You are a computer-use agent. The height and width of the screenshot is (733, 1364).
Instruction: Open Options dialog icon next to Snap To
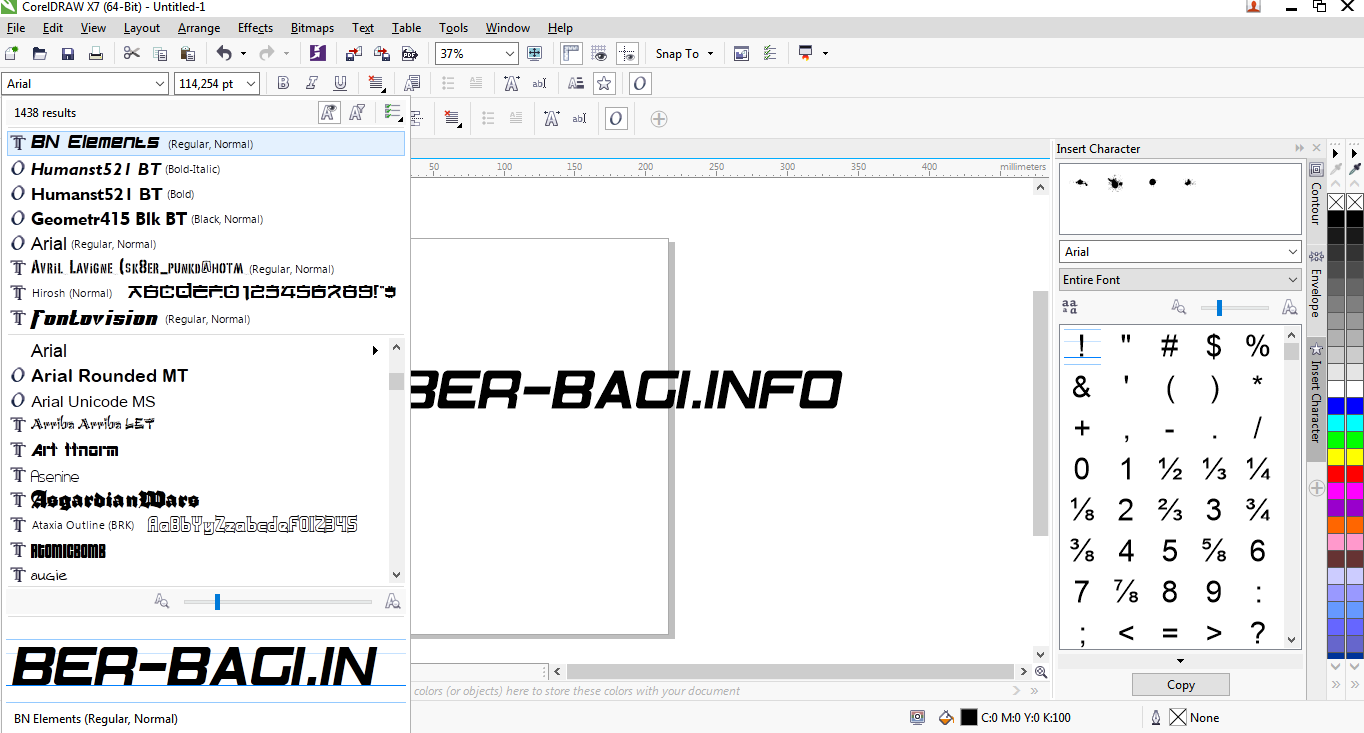pos(769,53)
